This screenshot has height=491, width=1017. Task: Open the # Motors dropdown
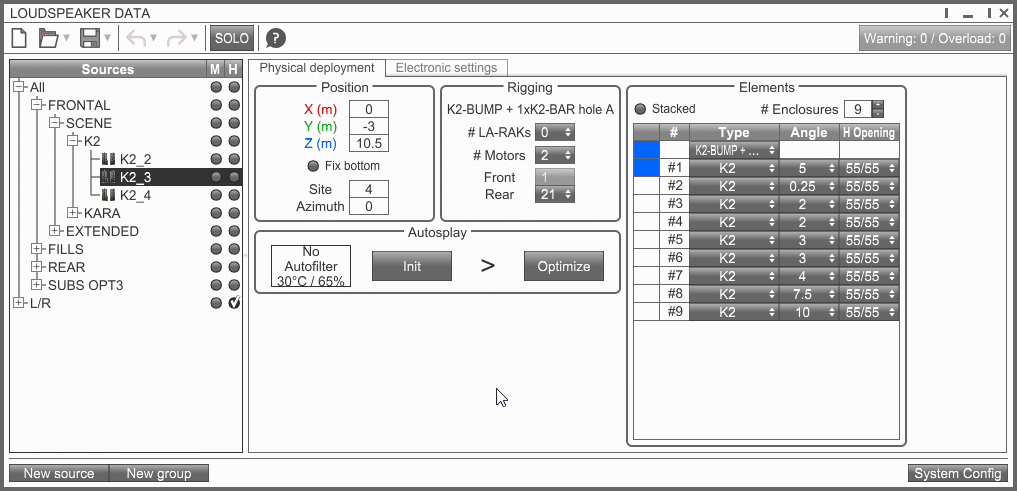click(555, 155)
